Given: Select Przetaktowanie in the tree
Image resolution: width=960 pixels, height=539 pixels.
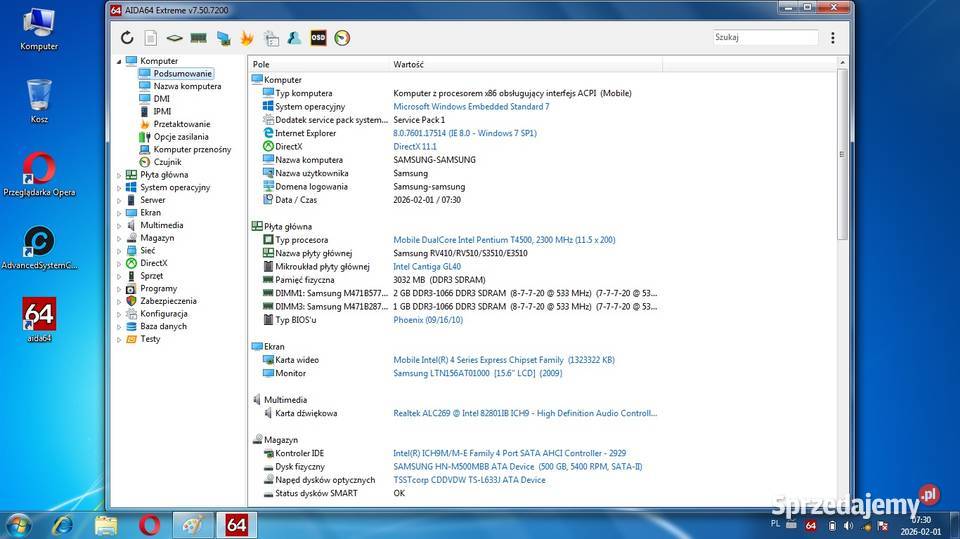Looking at the screenshot, I should 182,124.
